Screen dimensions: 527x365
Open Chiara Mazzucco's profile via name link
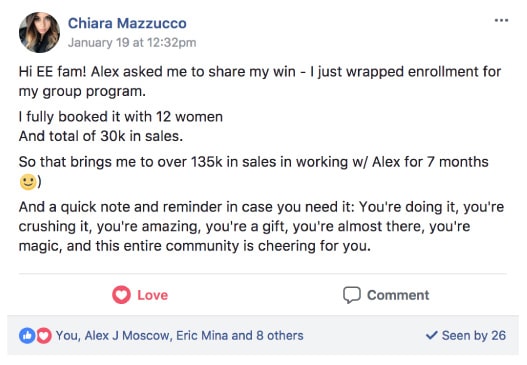[127, 23]
